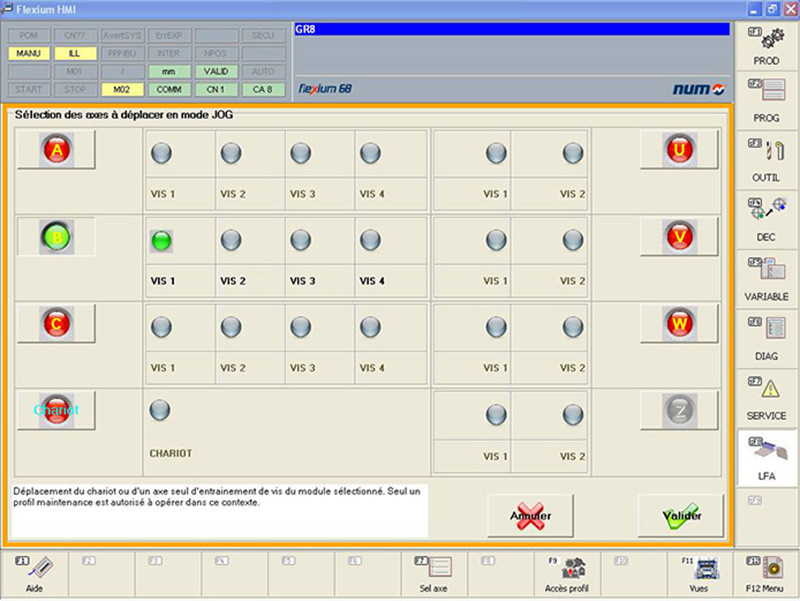Select axis W red button

point(679,323)
